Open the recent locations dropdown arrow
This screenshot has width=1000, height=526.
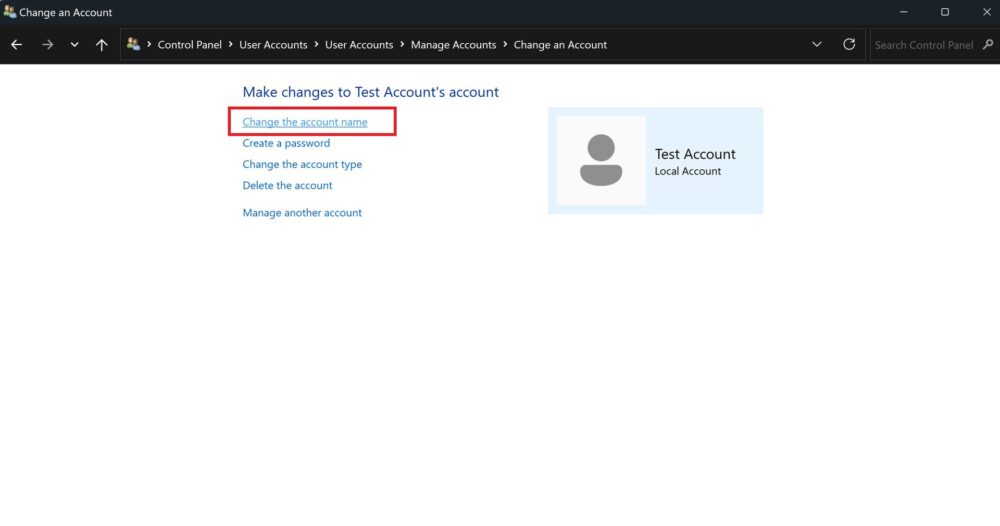pos(74,45)
